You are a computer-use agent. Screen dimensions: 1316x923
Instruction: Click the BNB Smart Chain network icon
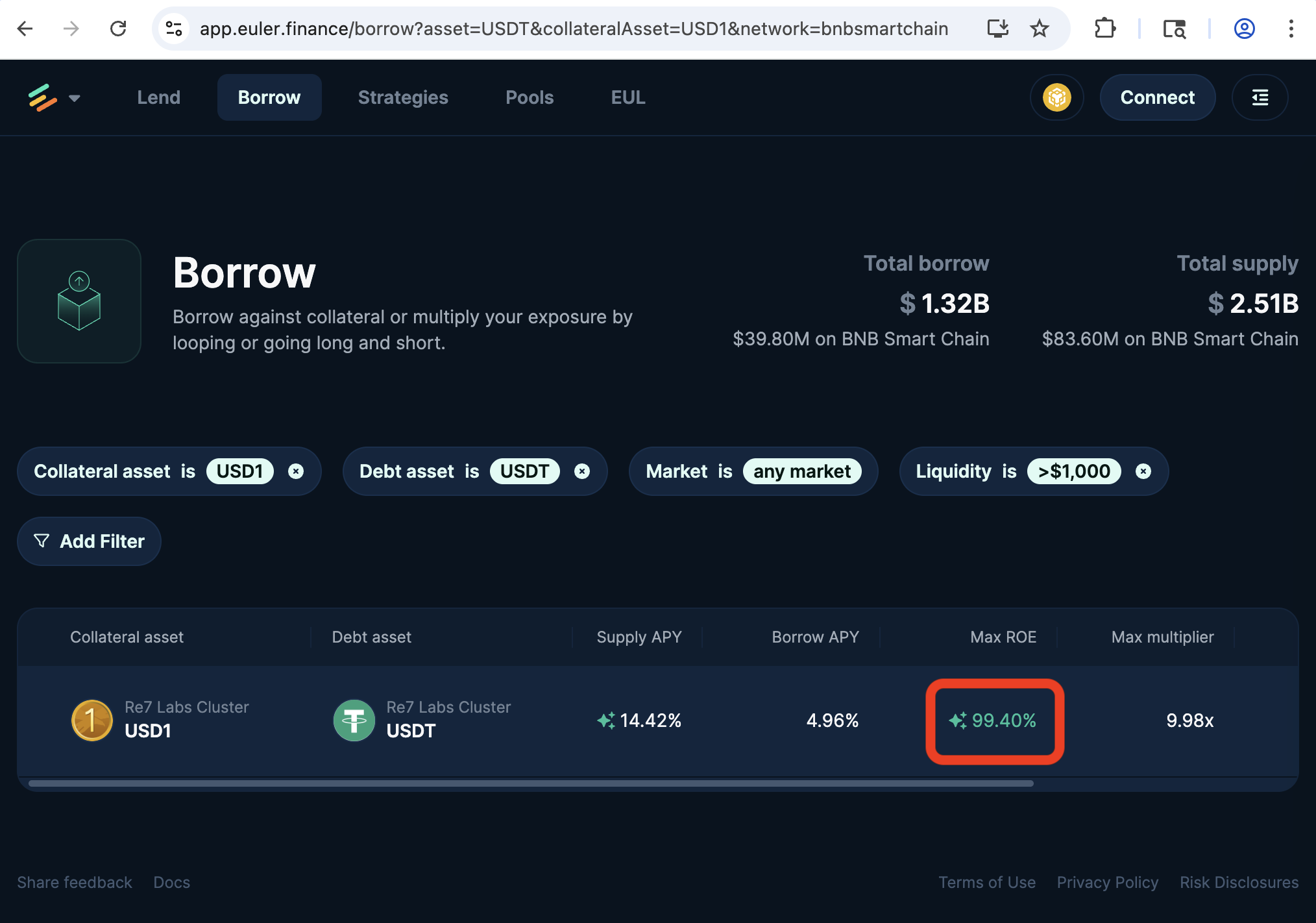click(x=1057, y=97)
